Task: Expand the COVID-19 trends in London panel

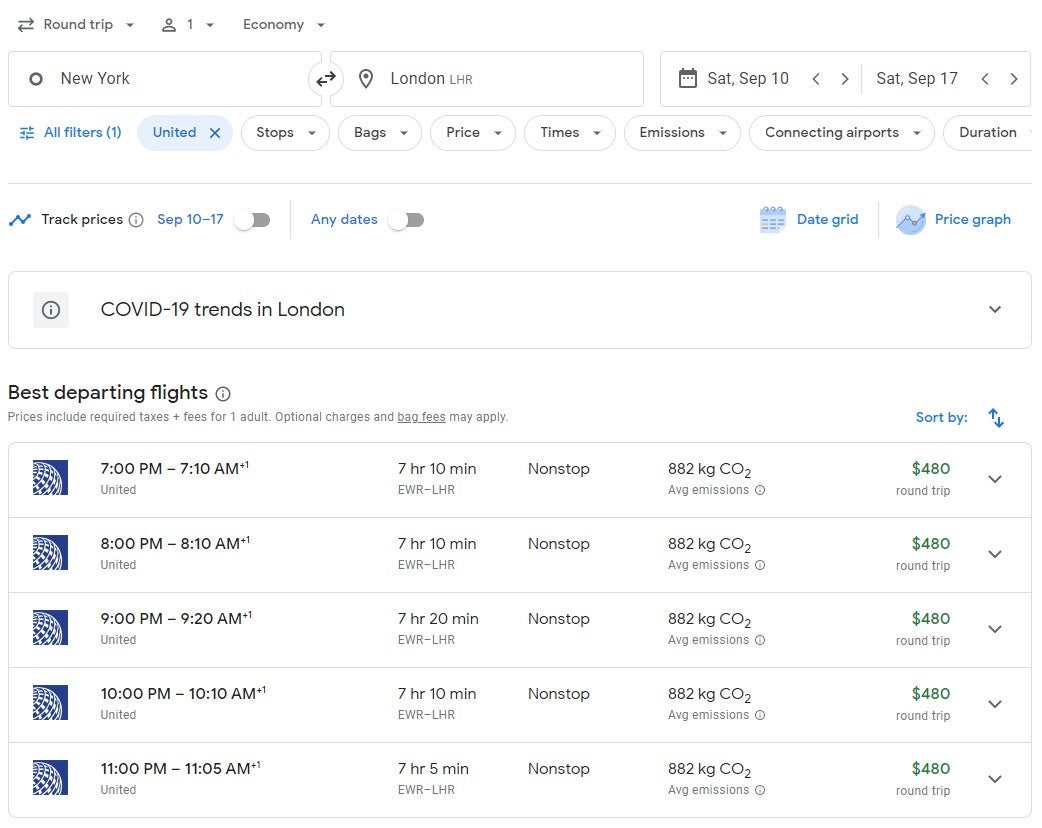Action: tap(994, 310)
